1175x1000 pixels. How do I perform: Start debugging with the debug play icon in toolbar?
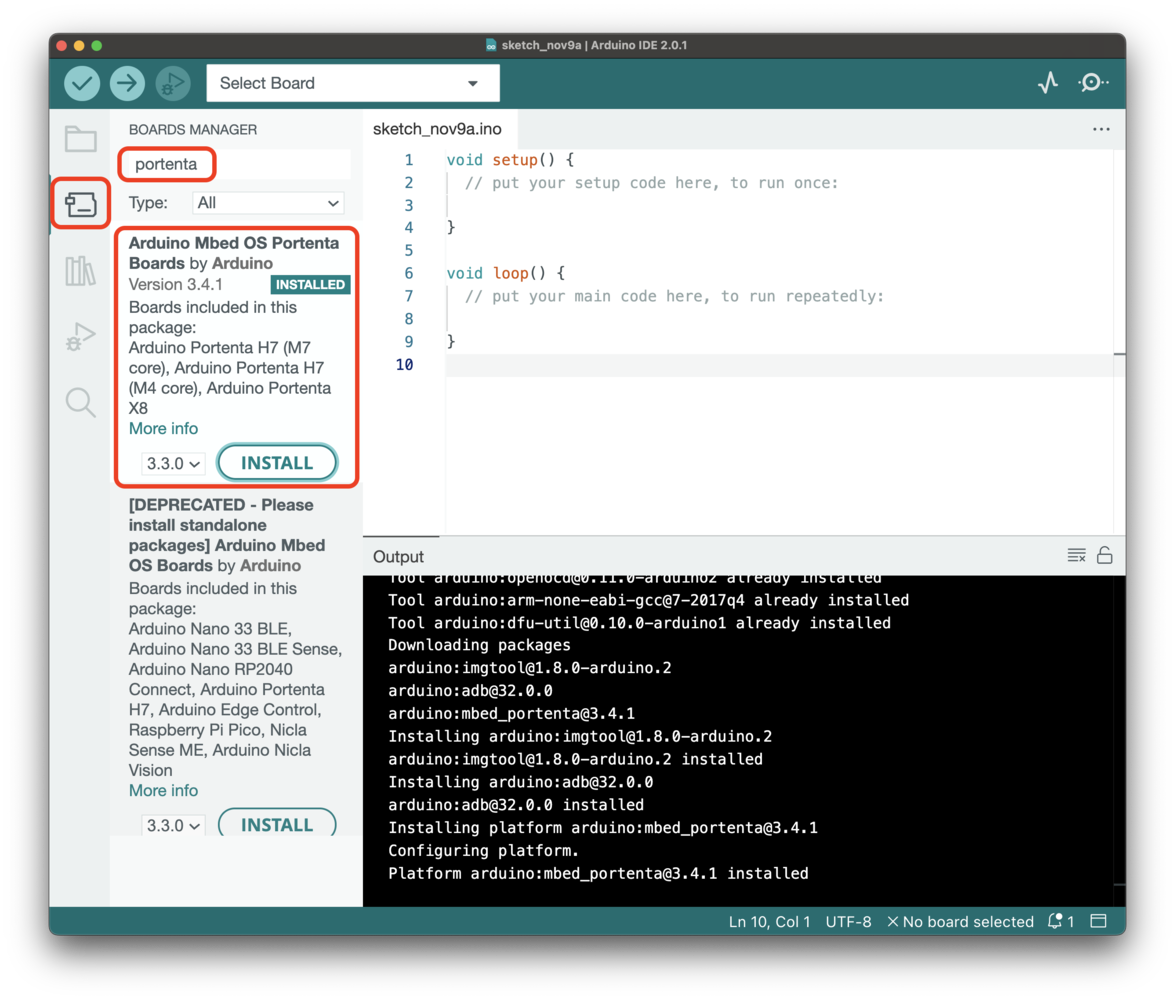[x=173, y=83]
